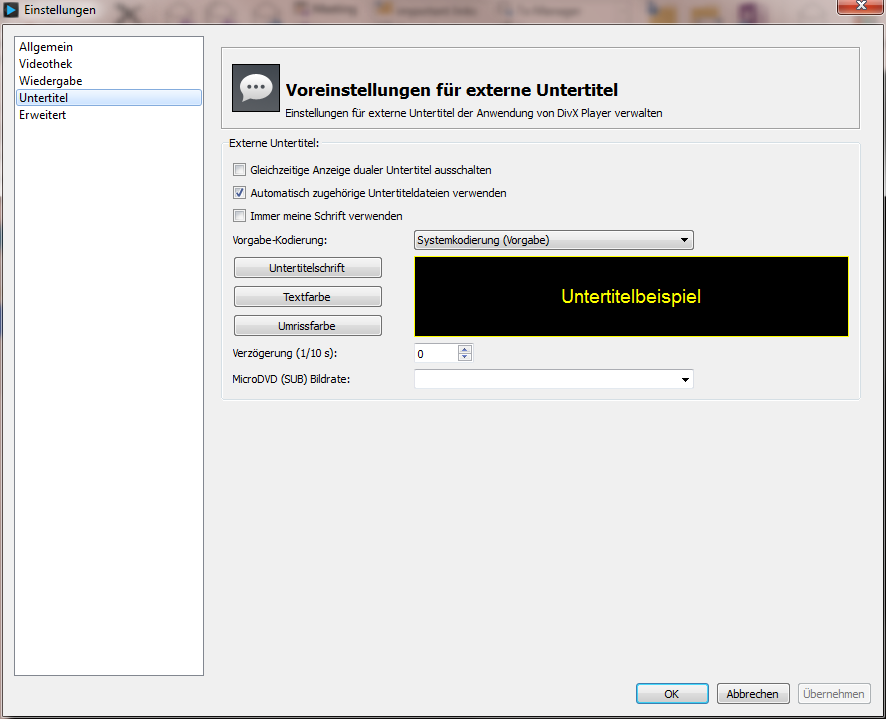Select the Untertitel category
The image size is (886, 719).
point(108,98)
